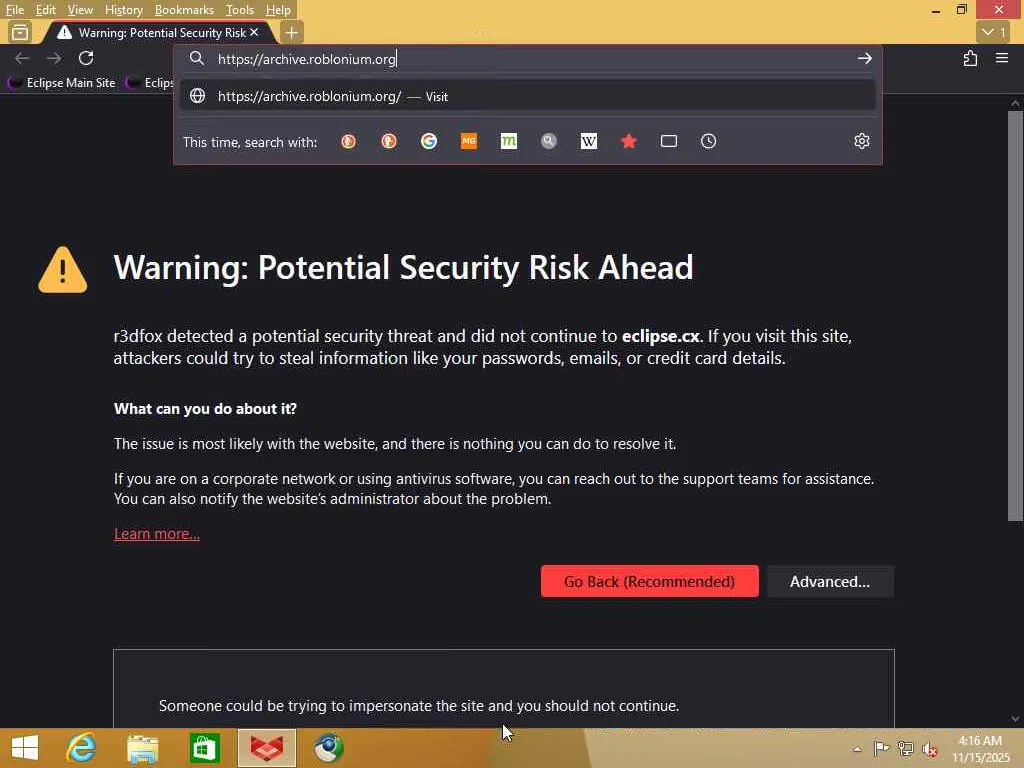Image resolution: width=1024 pixels, height=768 pixels.
Task: Open a new tab with plus button
Action: [x=292, y=32]
